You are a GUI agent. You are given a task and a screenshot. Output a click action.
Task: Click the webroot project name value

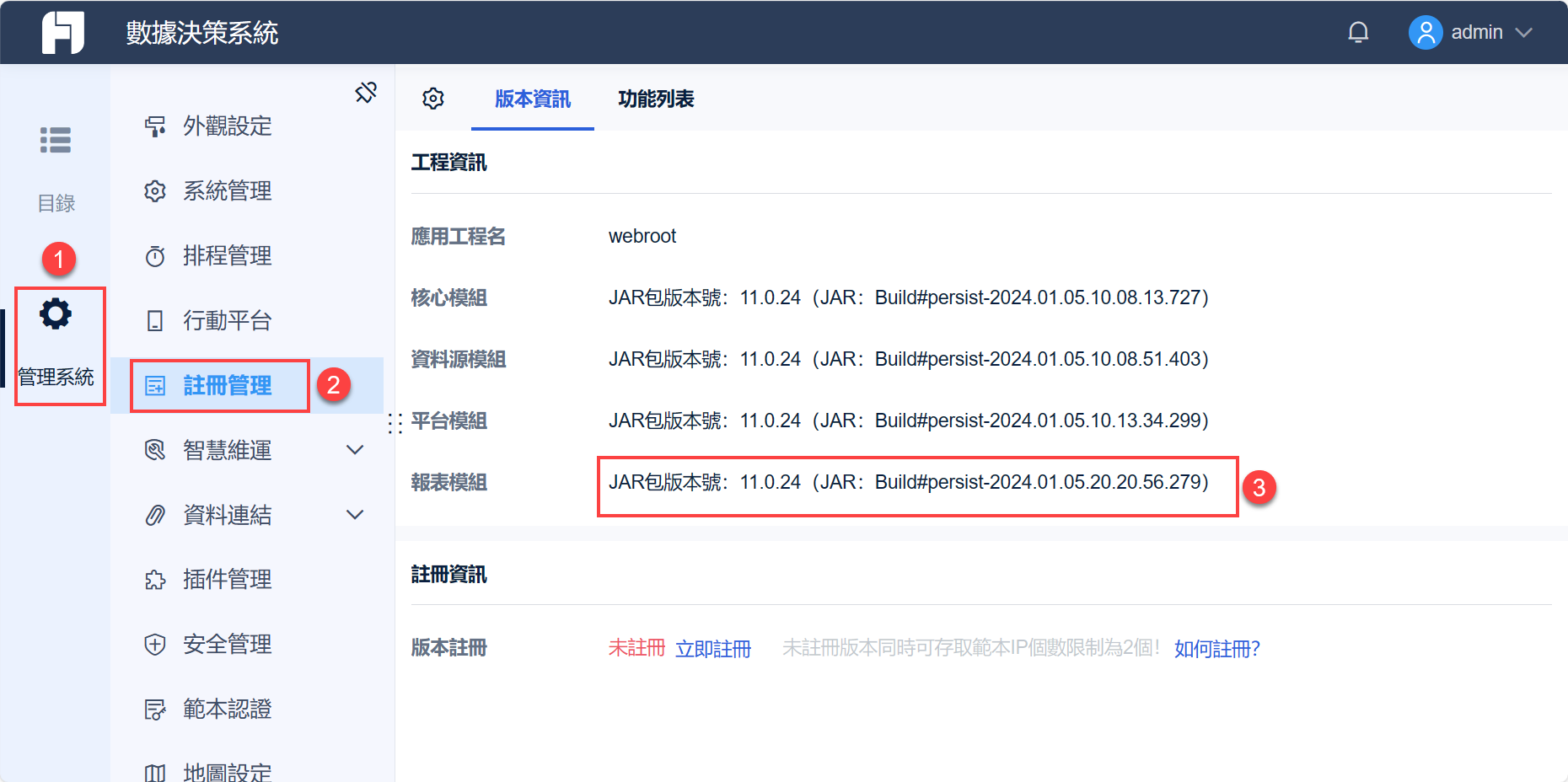pos(642,236)
